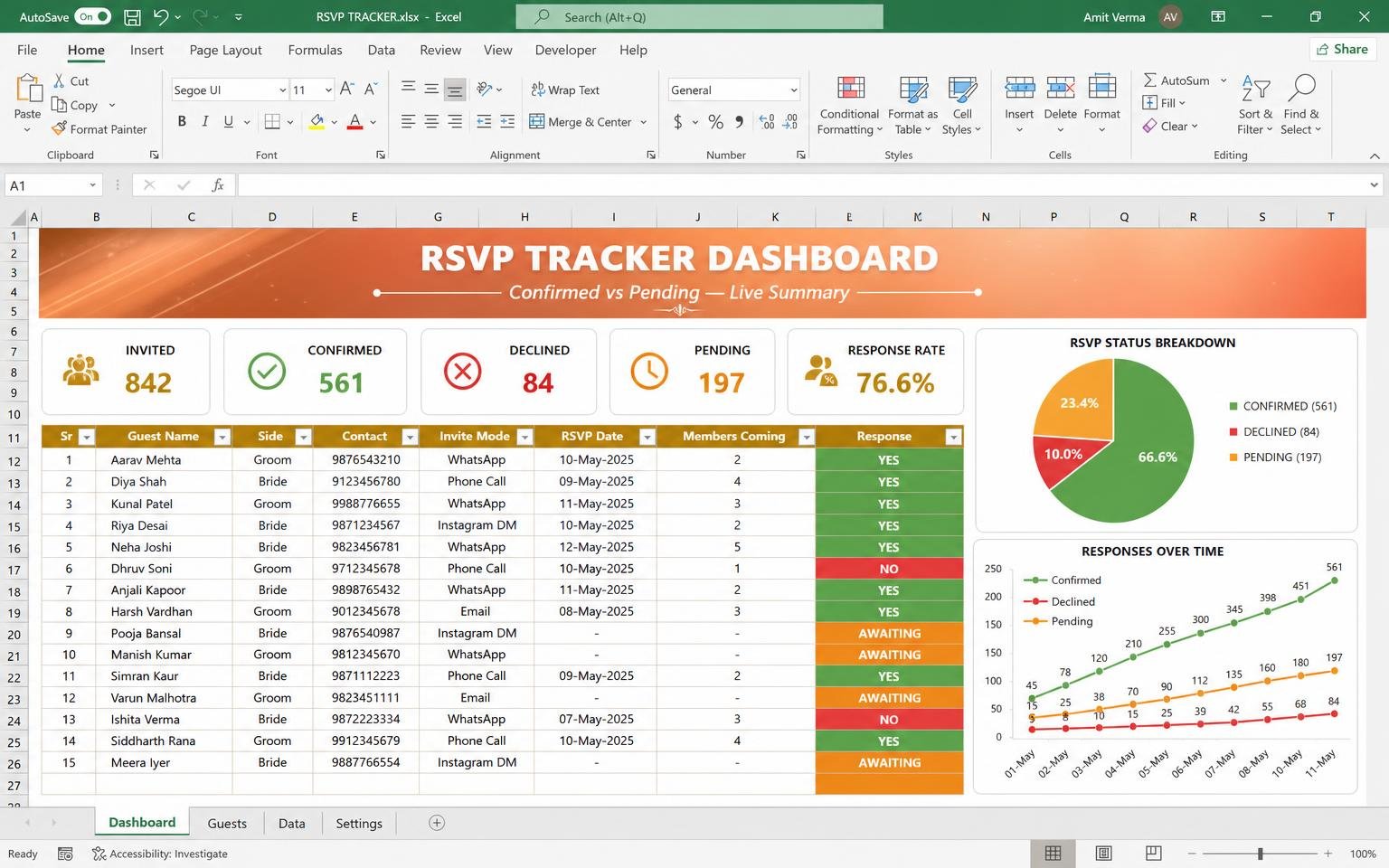Click the Orientation text angle icon
This screenshot has height=868, width=1389.
point(485,89)
